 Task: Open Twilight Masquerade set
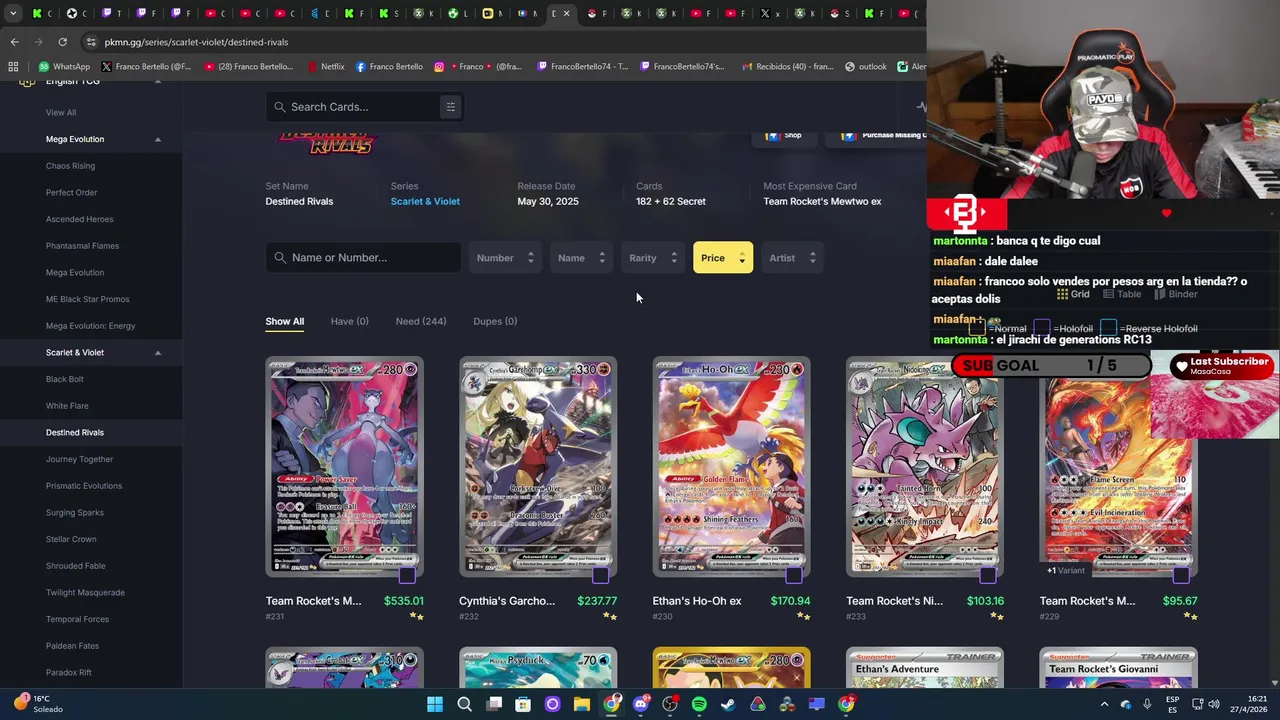click(85, 592)
